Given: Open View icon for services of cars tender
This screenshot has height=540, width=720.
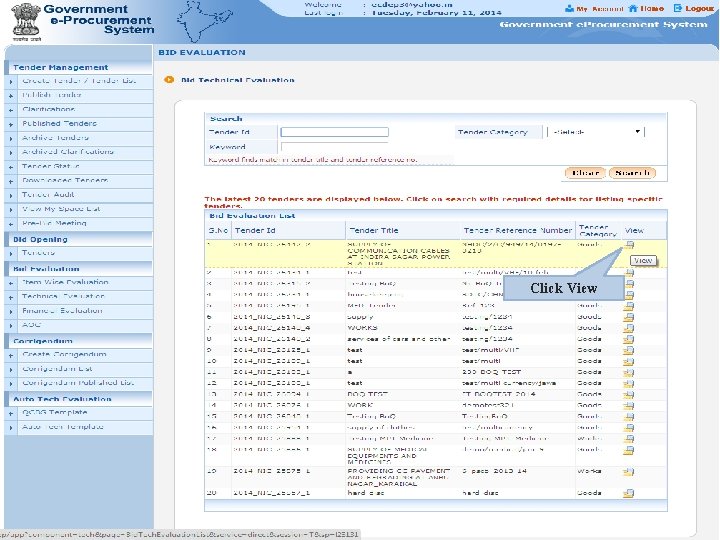Looking at the screenshot, I should click(629, 339).
